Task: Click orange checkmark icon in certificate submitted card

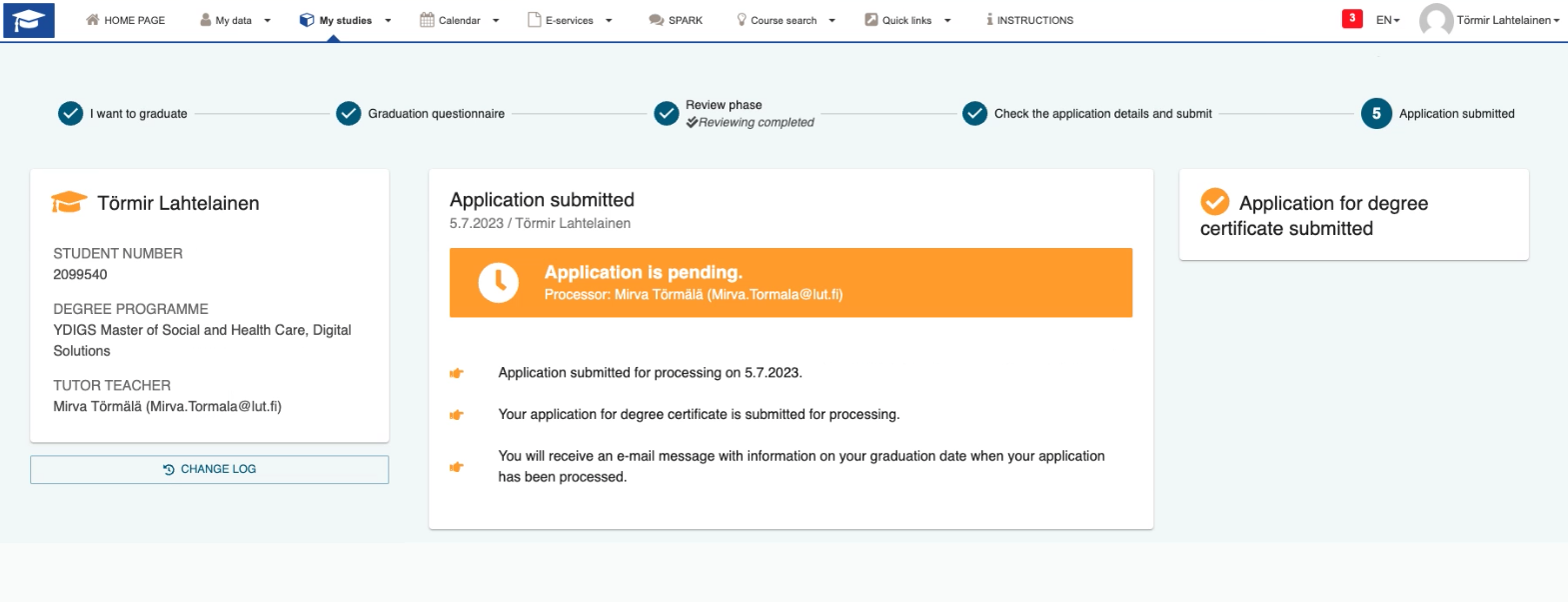Action: tap(1215, 202)
